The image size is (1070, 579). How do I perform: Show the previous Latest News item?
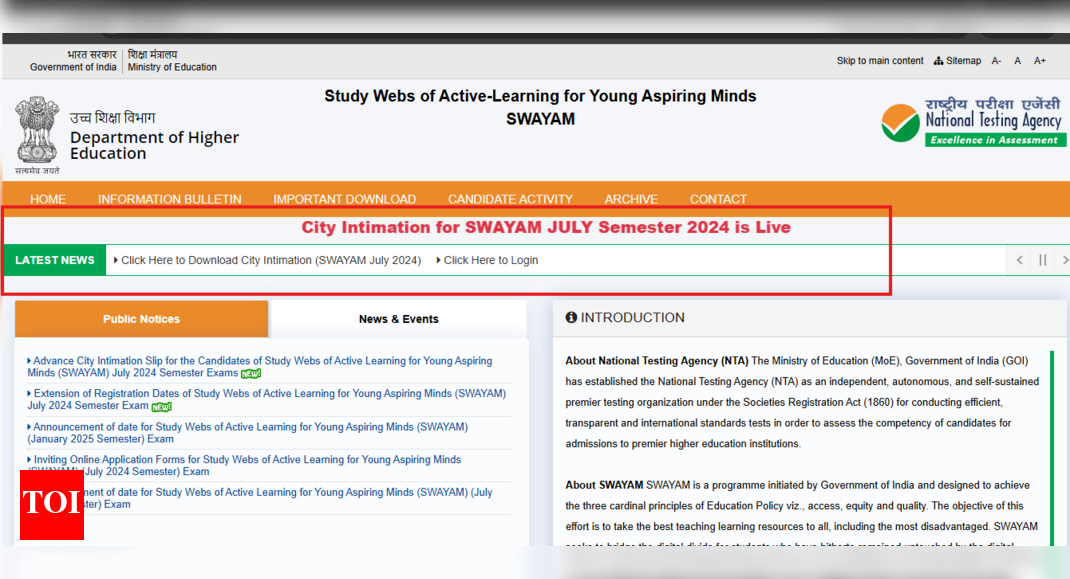pyautogui.click(x=1018, y=259)
